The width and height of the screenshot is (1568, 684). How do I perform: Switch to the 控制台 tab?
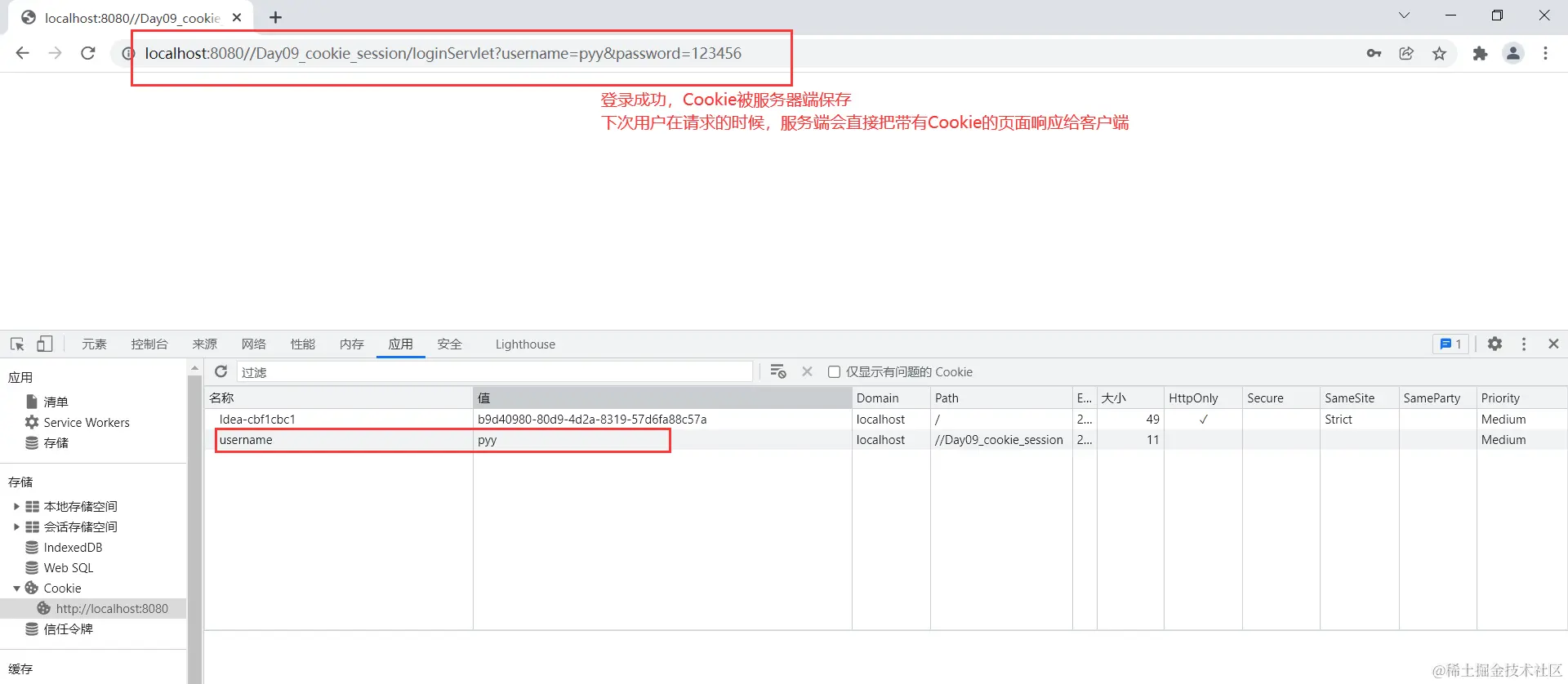(149, 344)
